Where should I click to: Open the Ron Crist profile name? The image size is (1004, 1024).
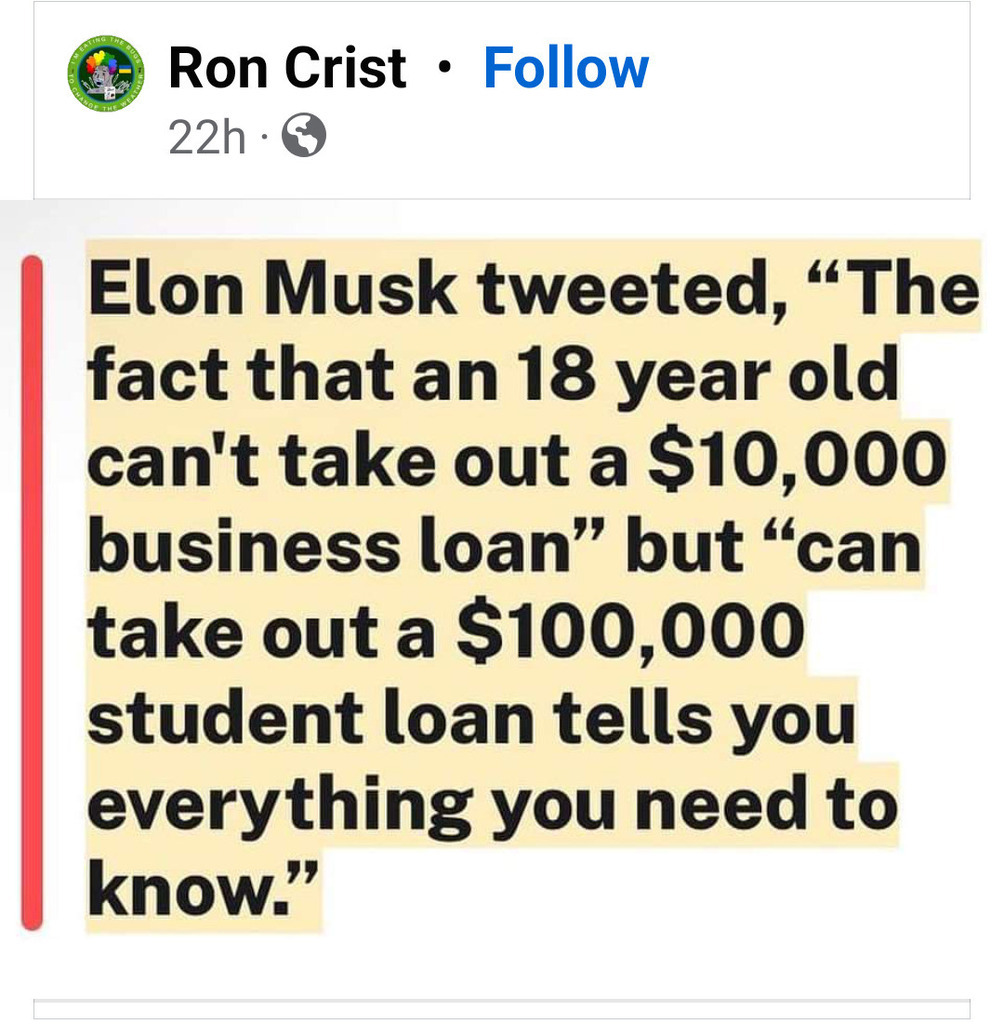(x=288, y=68)
